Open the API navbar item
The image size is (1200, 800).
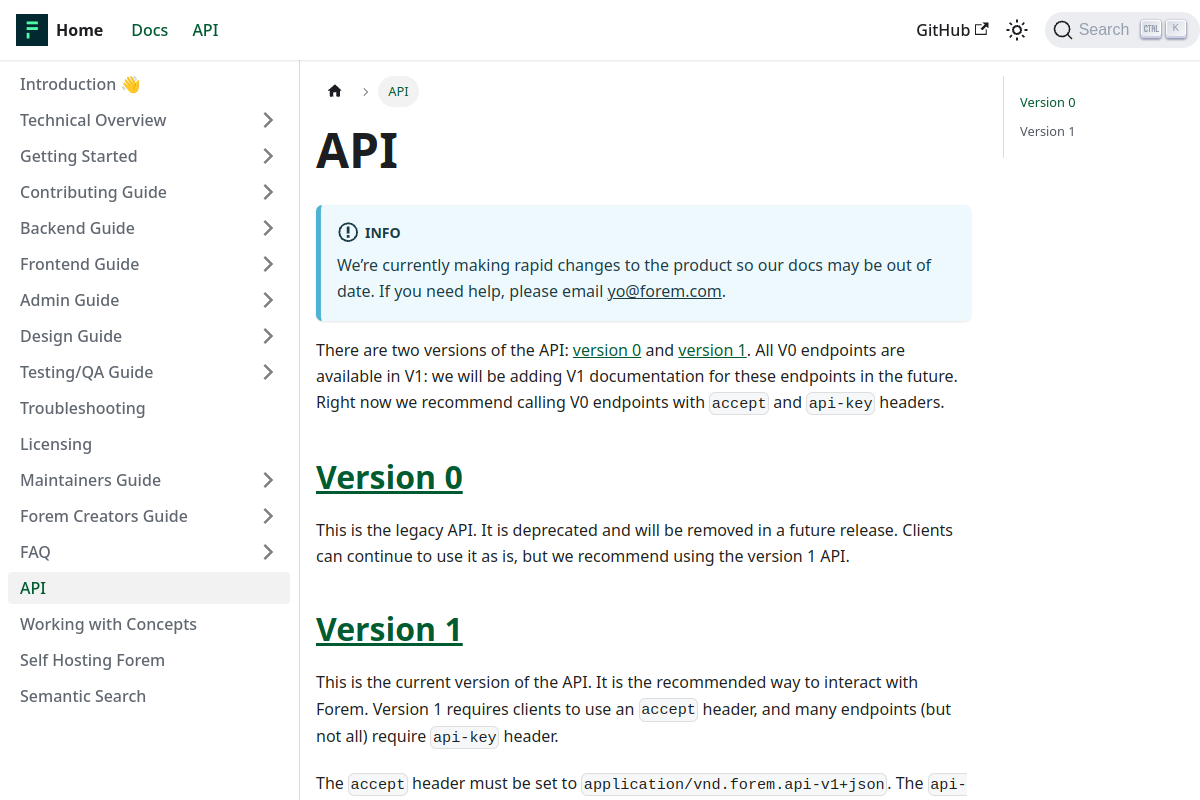coord(205,30)
